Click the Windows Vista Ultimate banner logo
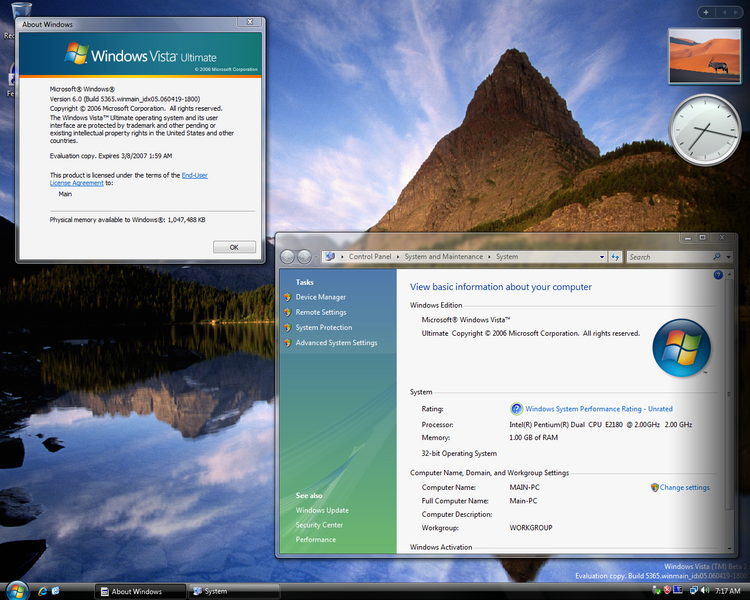The width and height of the screenshot is (750, 600). 140,55
